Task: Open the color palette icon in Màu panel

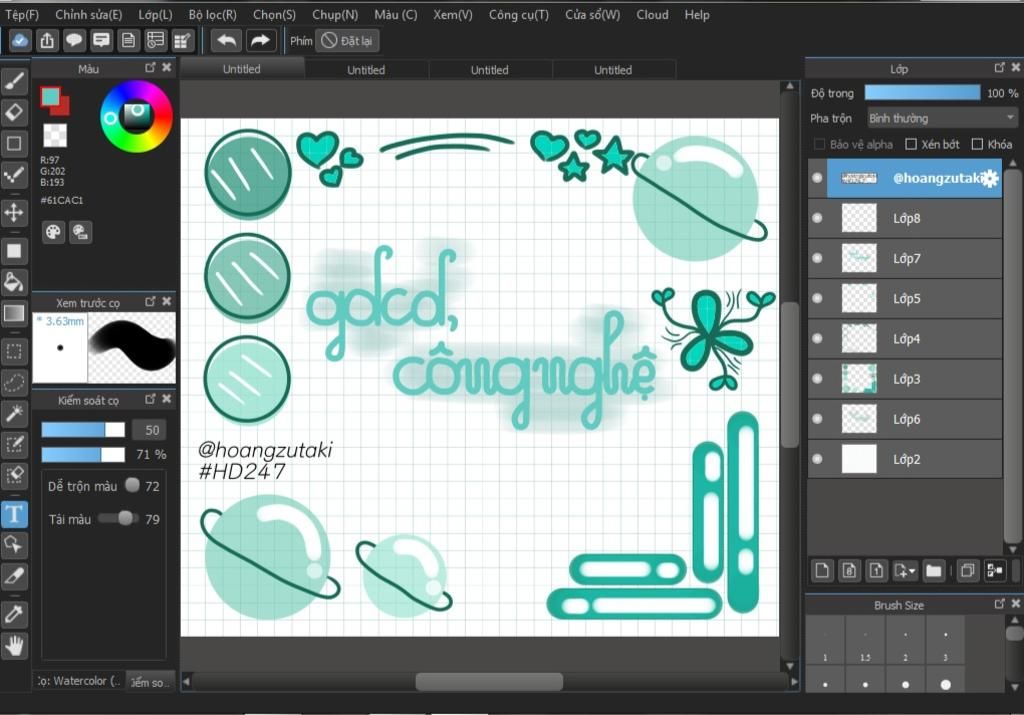Action: 53,232
